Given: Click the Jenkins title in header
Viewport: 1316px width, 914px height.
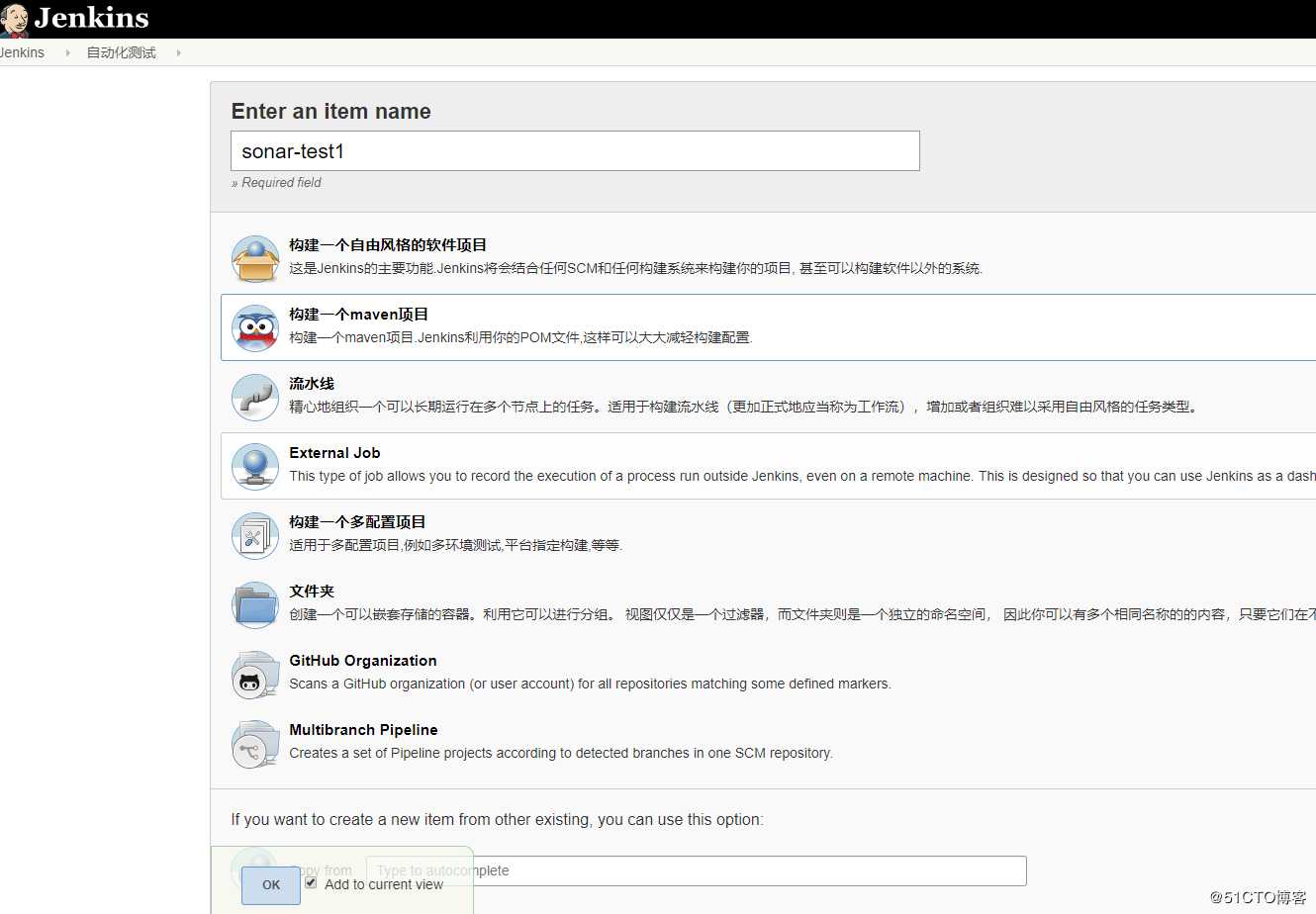Looking at the screenshot, I should pos(91,18).
